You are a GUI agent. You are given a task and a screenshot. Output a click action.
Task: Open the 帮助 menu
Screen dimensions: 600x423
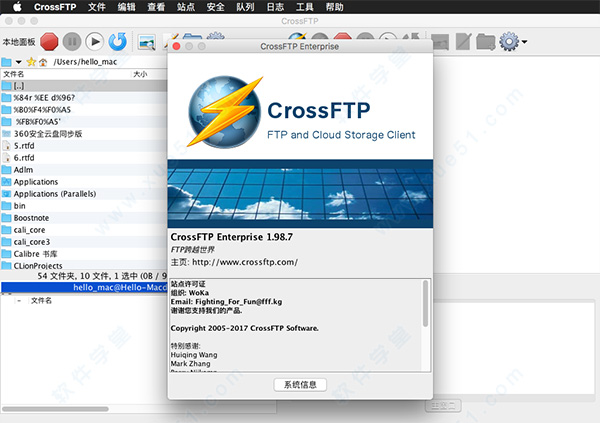334,7
